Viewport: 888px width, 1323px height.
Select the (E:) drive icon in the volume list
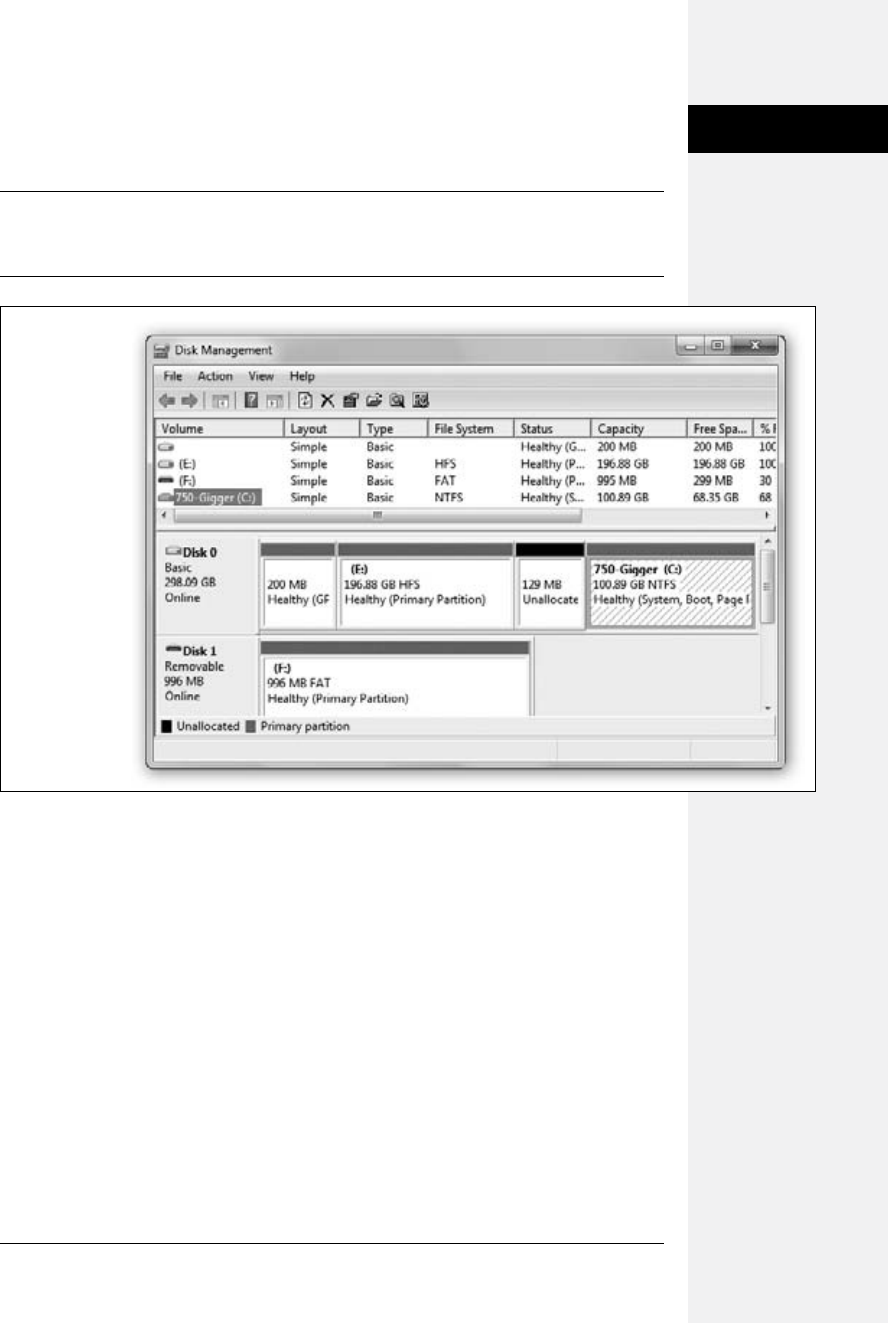[x=166, y=465]
